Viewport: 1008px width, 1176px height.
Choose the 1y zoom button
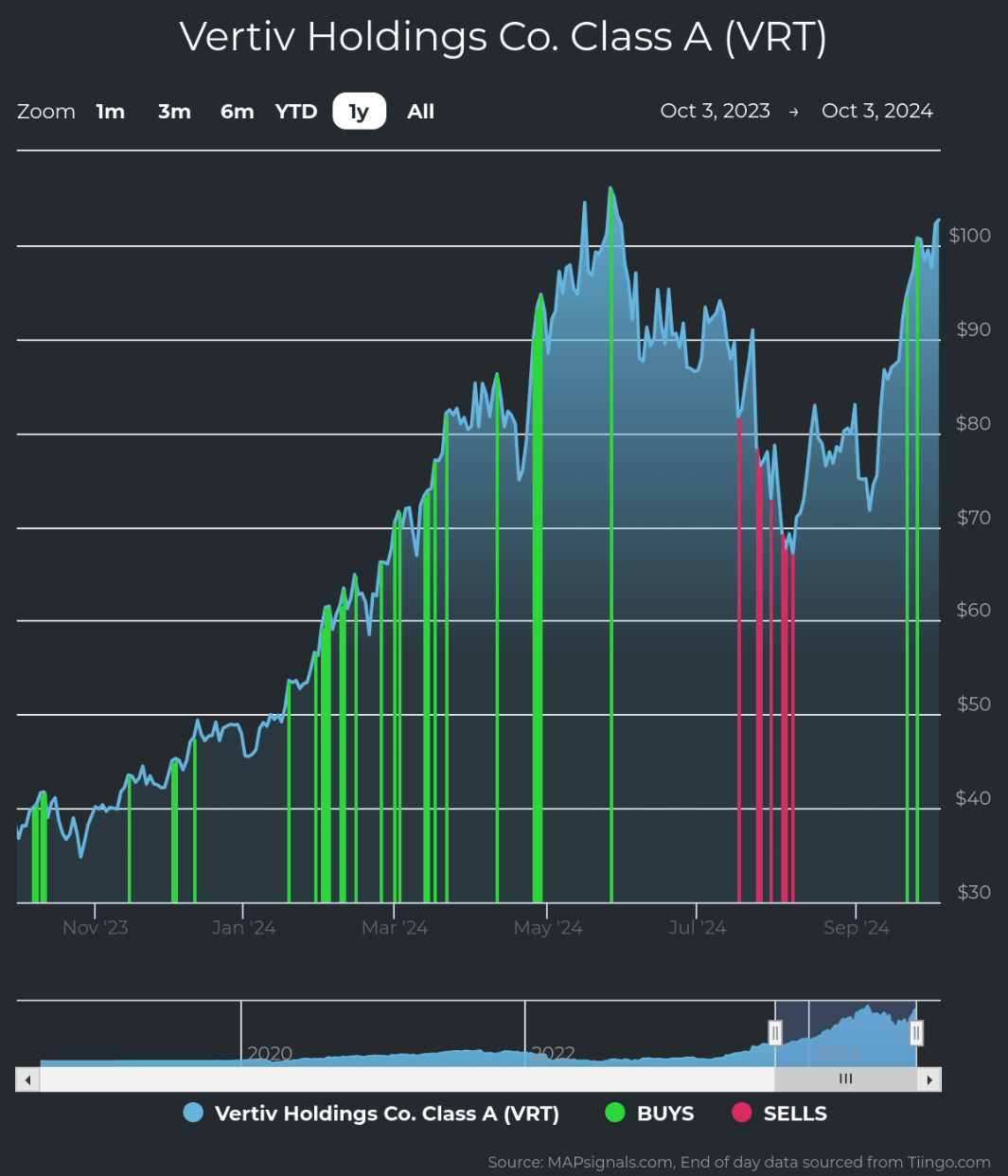click(359, 112)
